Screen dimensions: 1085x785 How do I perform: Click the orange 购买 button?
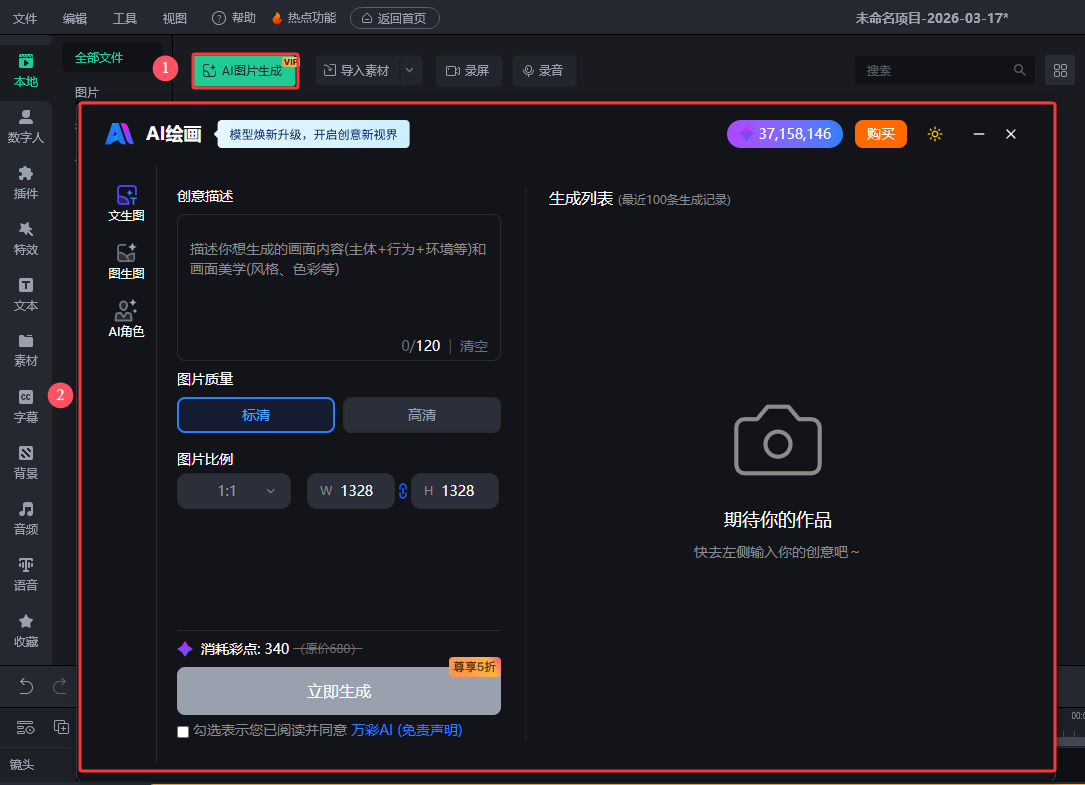click(880, 134)
